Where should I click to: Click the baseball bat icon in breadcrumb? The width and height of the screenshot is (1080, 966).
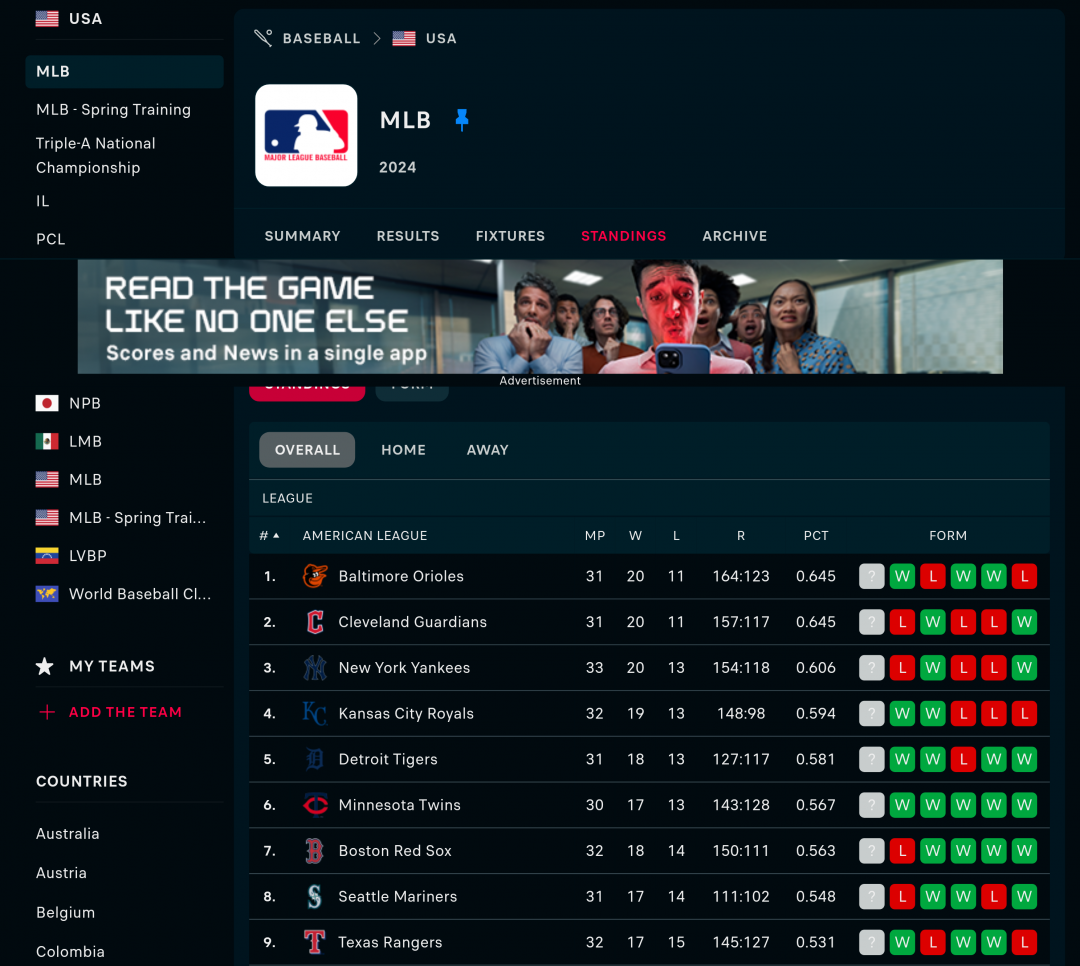[263, 38]
